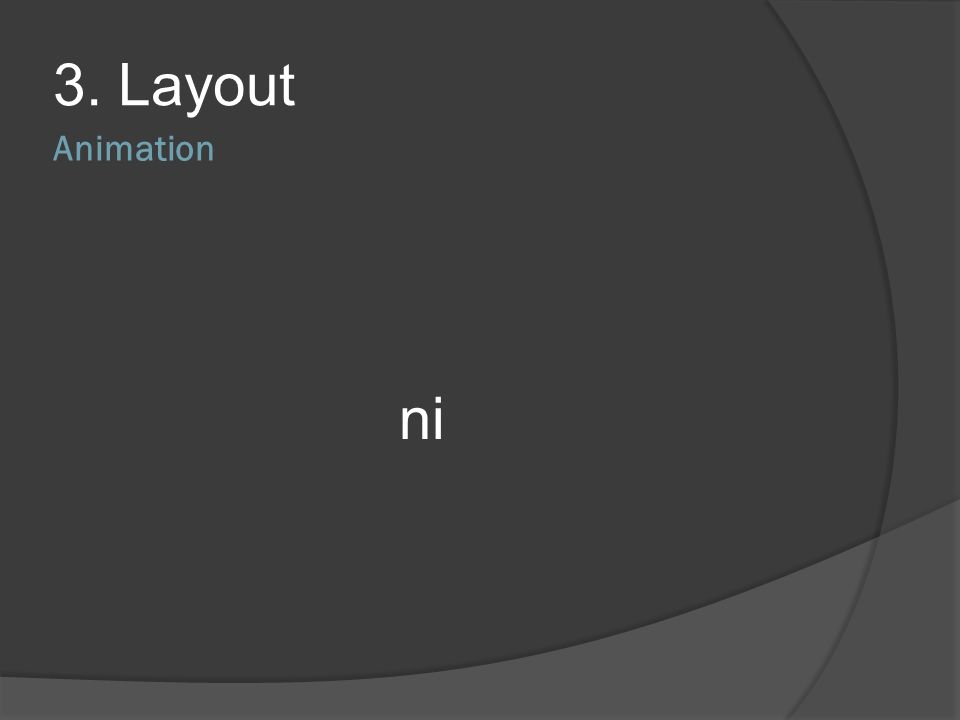The width and height of the screenshot is (960, 720).
Task: Click the 'ni' text in slide center
Action: [421, 419]
